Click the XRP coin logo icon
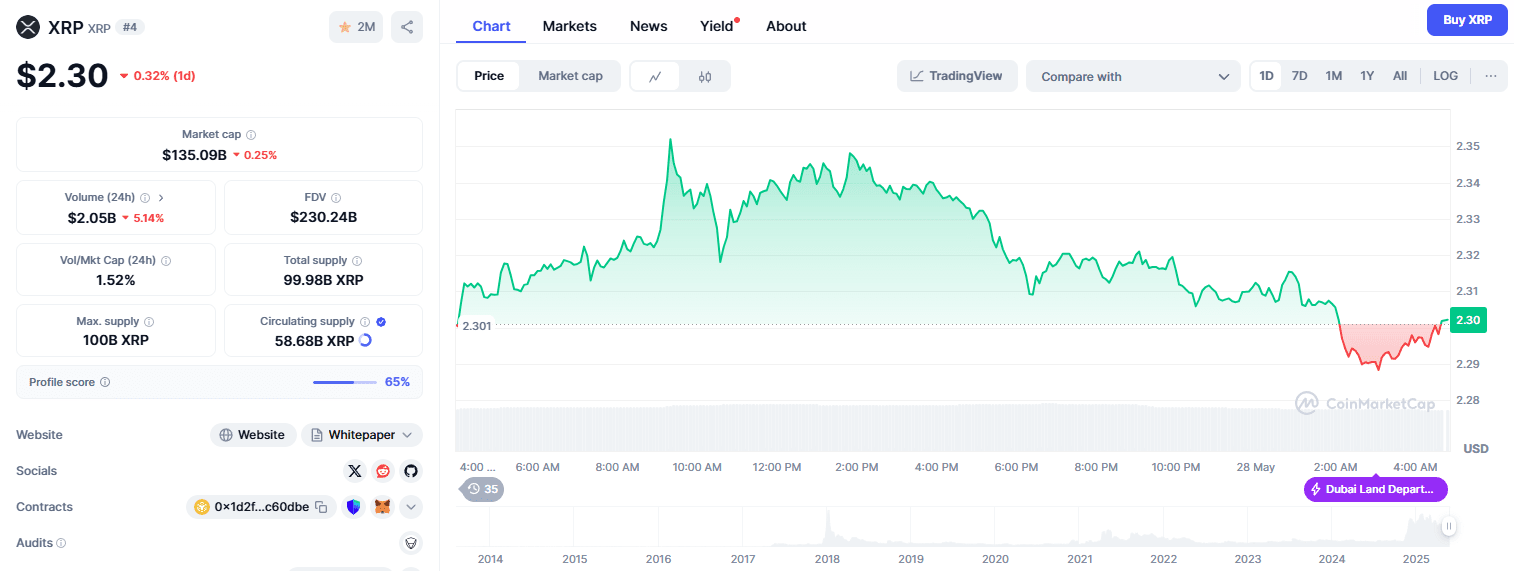This screenshot has height=571, width=1514. tap(28, 27)
